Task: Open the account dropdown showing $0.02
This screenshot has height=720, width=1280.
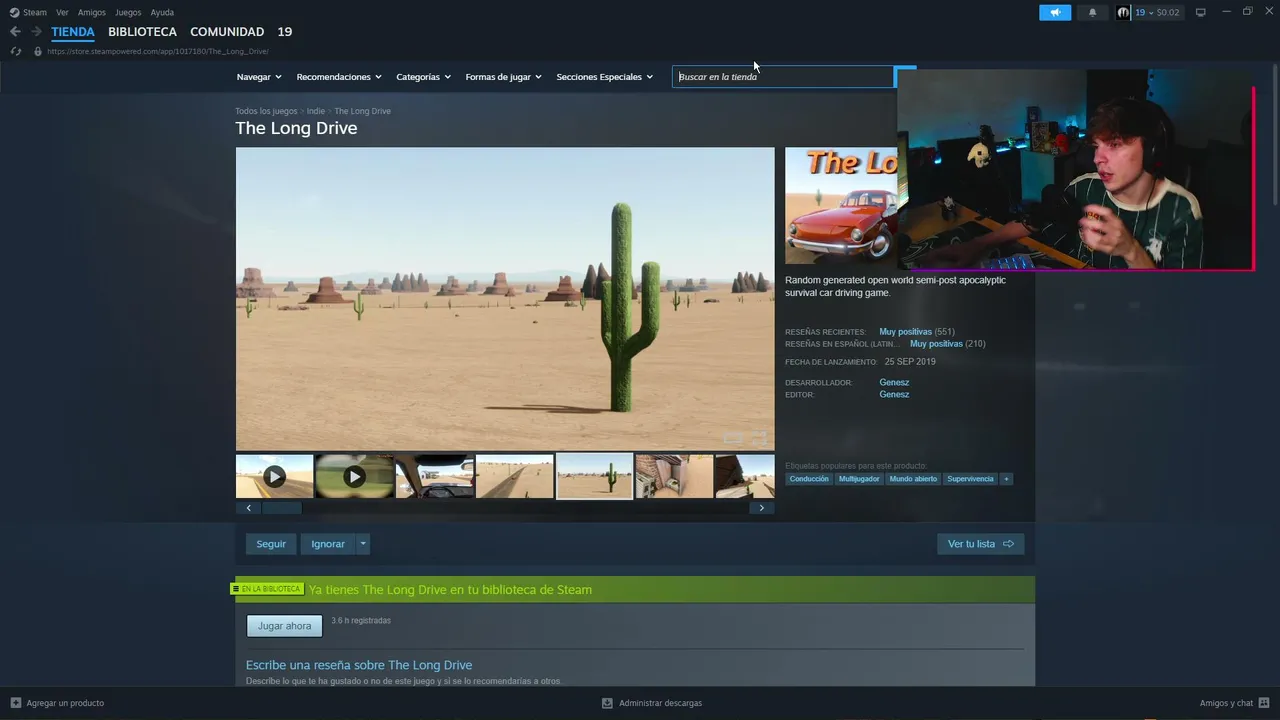Action: (1157, 12)
